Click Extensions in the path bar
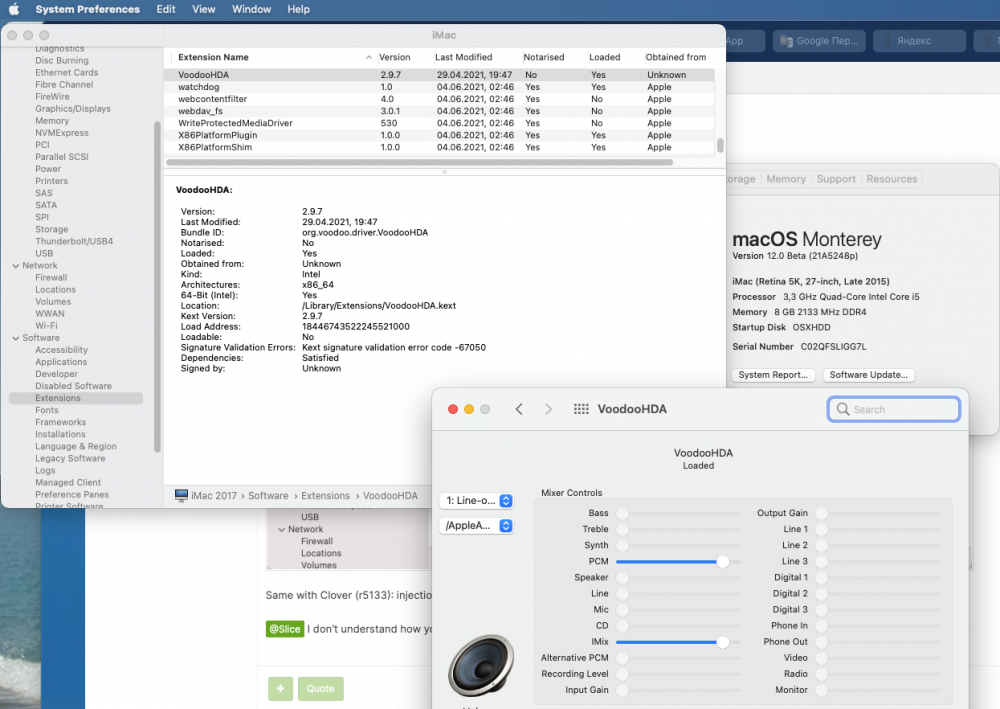Screen dimensions: 1000x709 pyautogui.click(x=325, y=496)
